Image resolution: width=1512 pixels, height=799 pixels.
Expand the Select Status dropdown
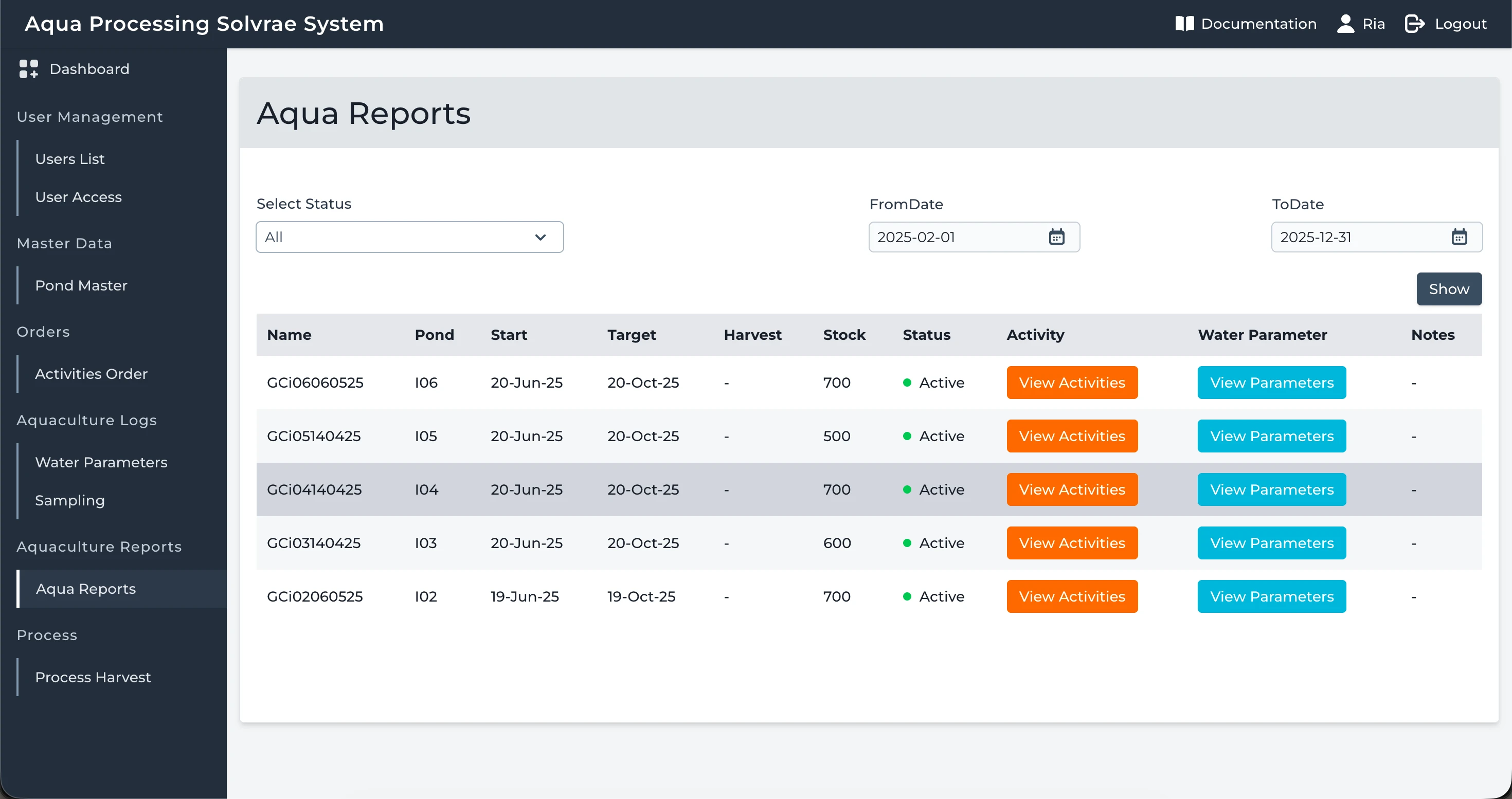coord(410,237)
